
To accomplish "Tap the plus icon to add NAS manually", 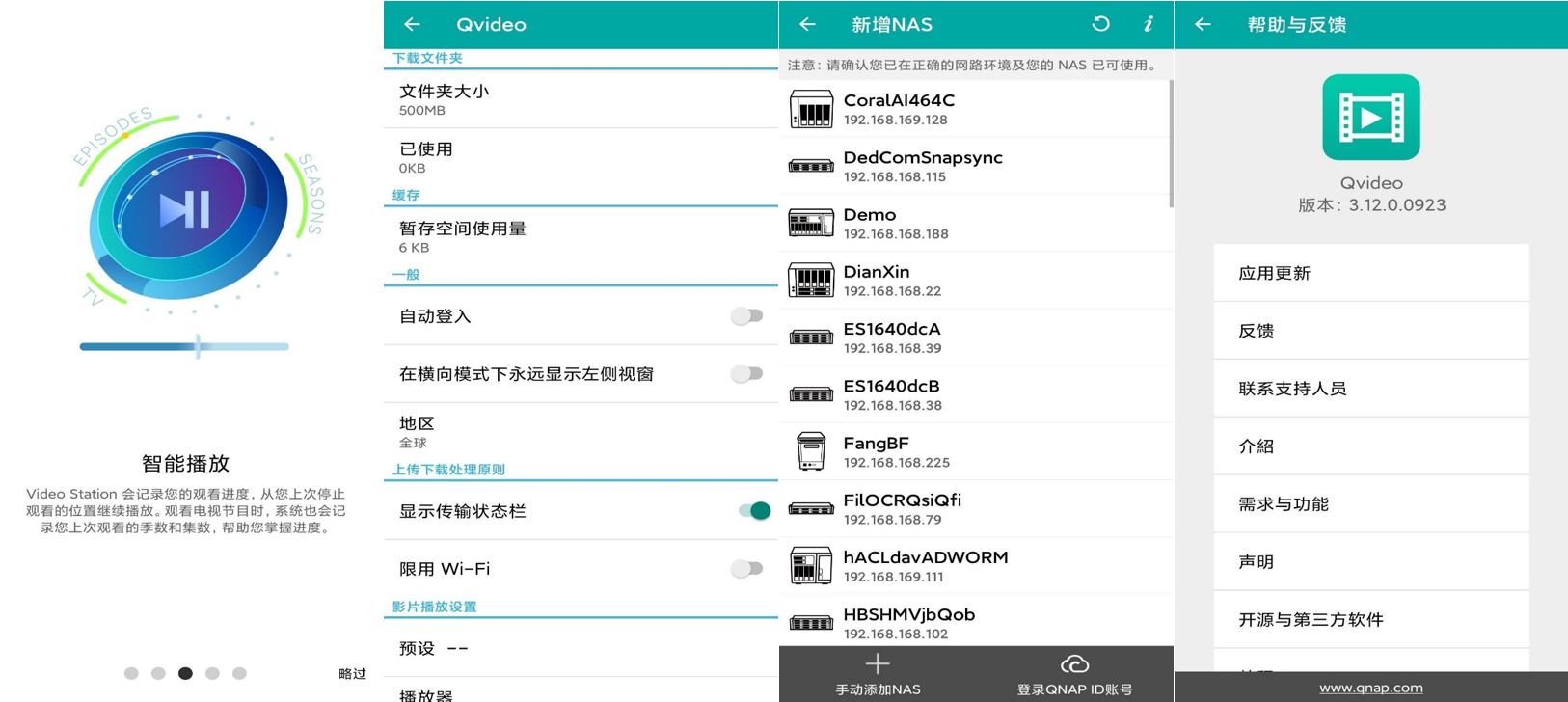I will [x=878, y=663].
